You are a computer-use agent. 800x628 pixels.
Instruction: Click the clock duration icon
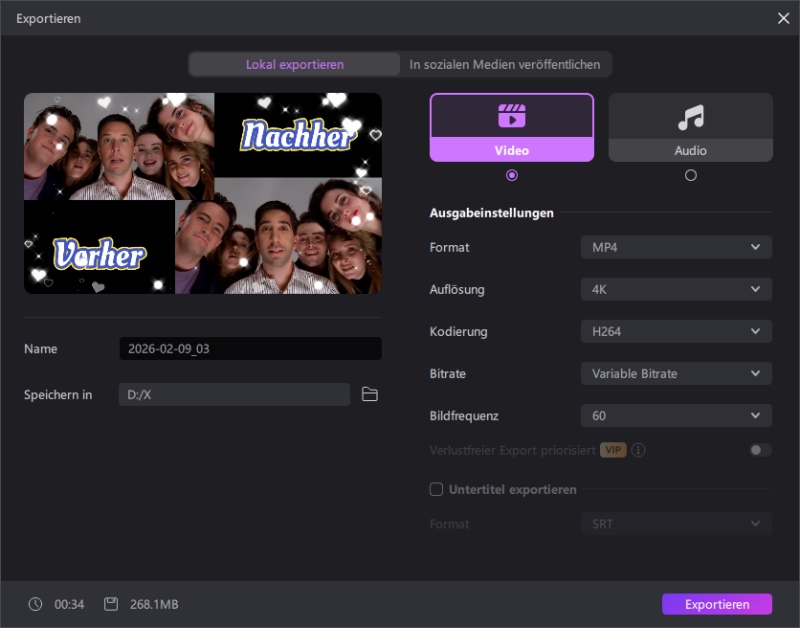point(36,604)
